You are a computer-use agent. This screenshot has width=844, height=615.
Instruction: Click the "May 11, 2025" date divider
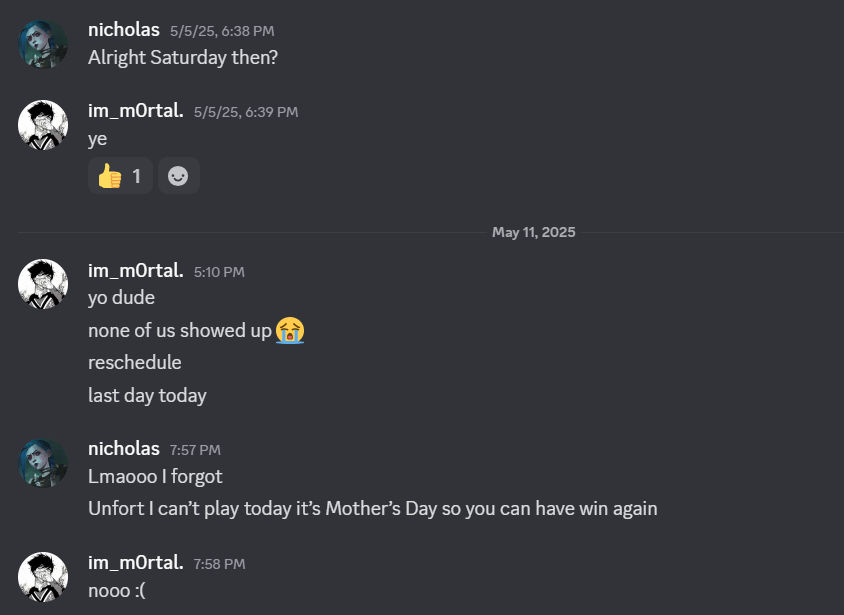(x=533, y=232)
